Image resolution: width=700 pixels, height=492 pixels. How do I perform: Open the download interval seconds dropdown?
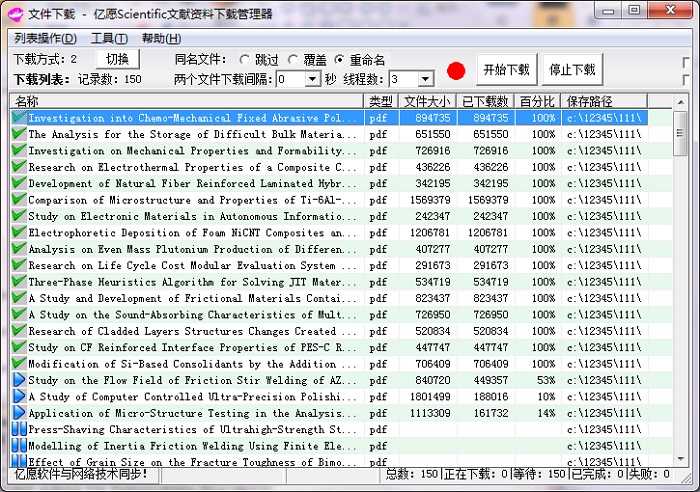pyautogui.click(x=312, y=79)
